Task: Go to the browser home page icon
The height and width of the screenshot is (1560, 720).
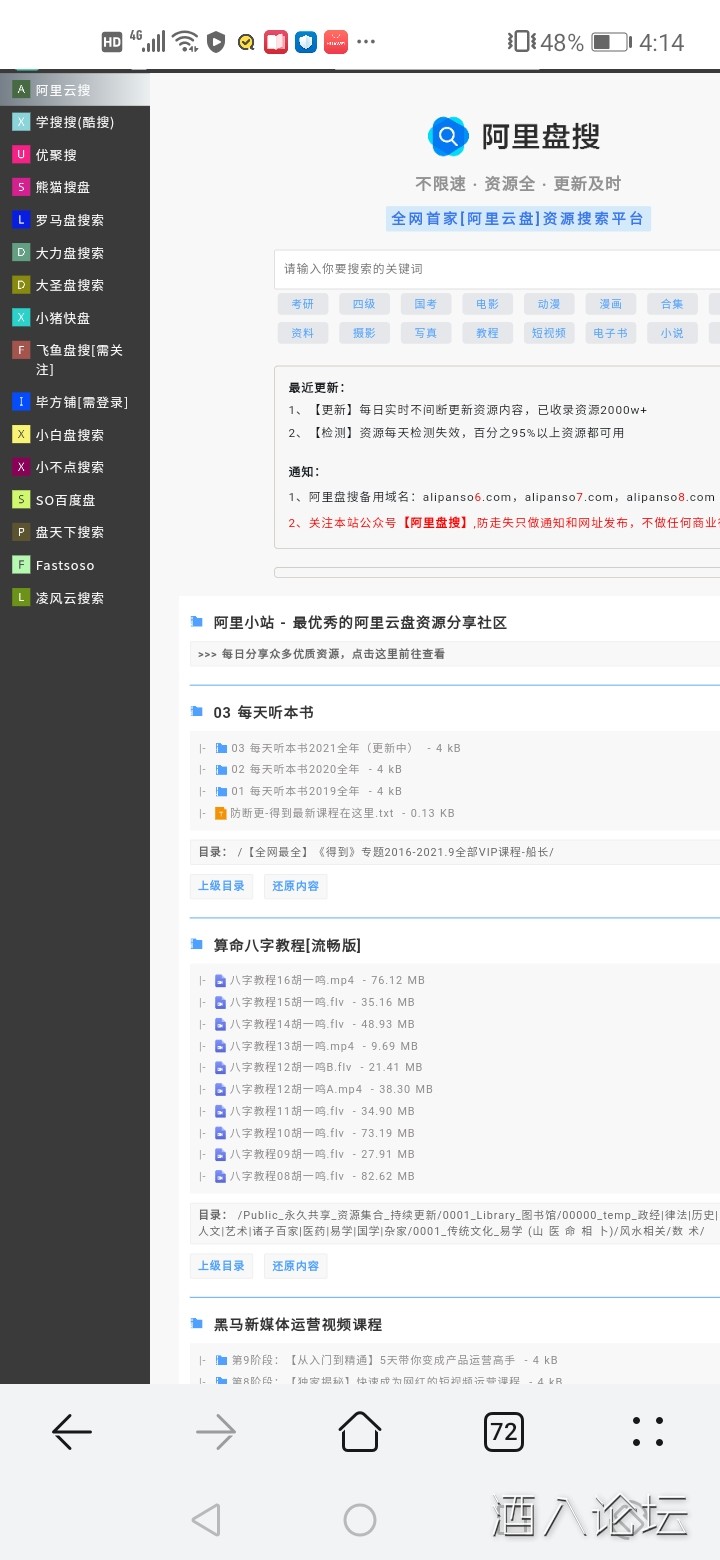Action: click(360, 1431)
